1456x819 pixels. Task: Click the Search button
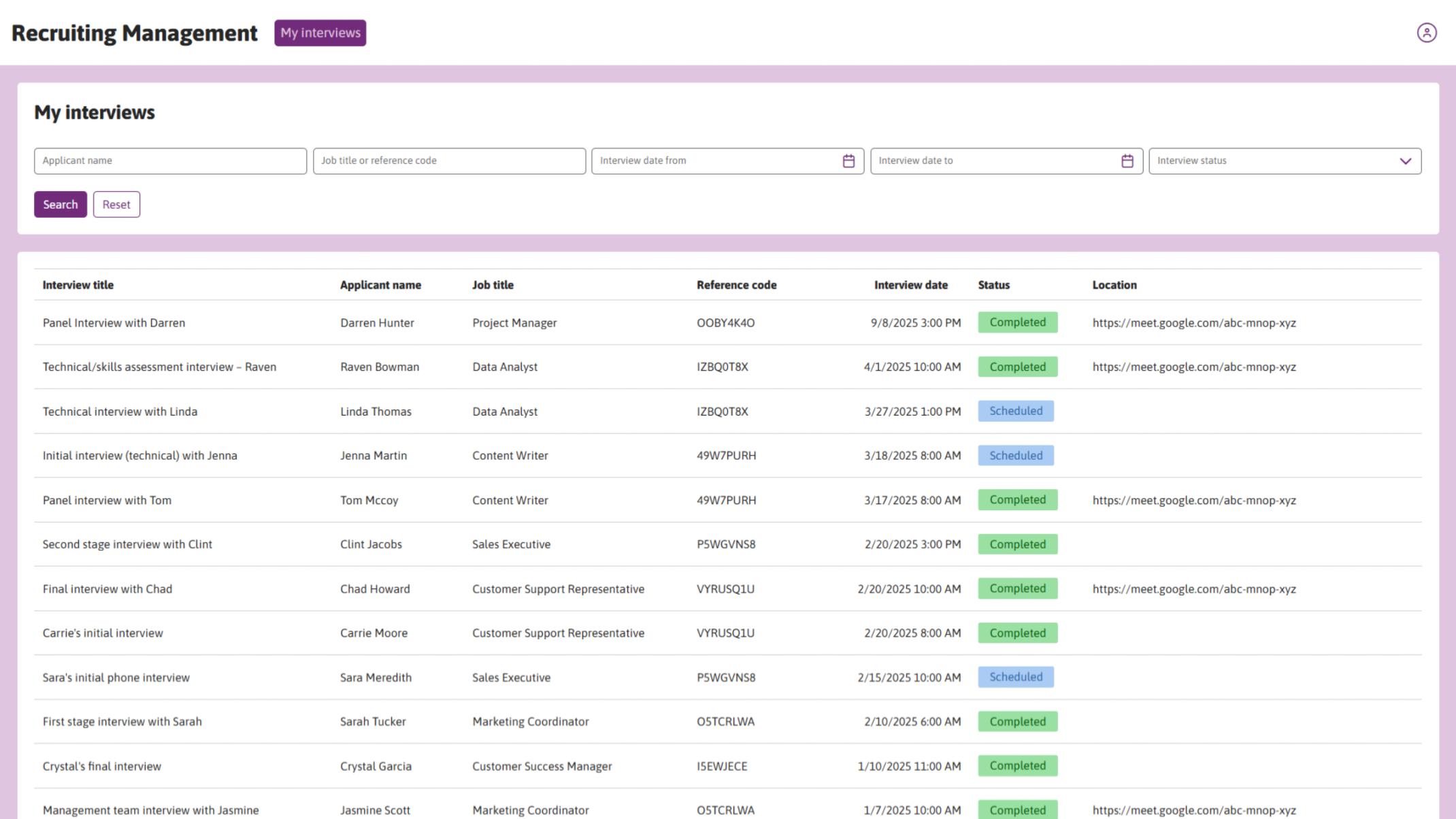pyautogui.click(x=61, y=204)
